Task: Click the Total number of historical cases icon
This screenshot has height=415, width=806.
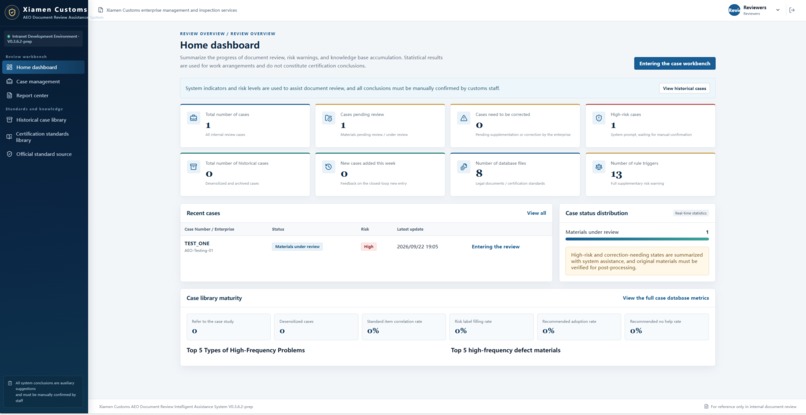Action: click(x=193, y=167)
